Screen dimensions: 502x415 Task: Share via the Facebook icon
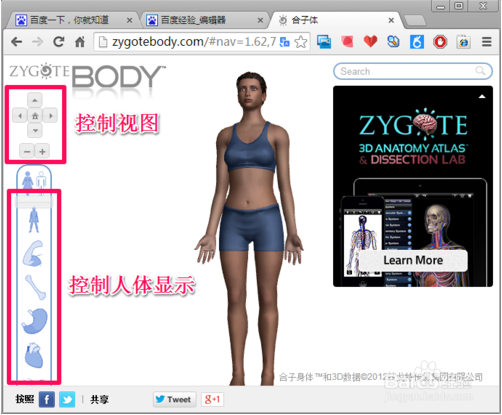pos(47,399)
